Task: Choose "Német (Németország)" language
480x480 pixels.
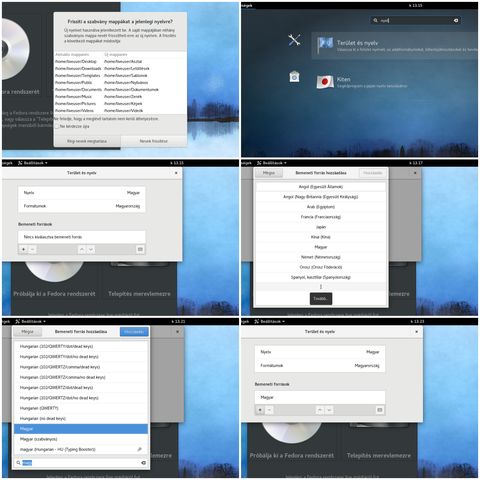Action: point(320,257)
